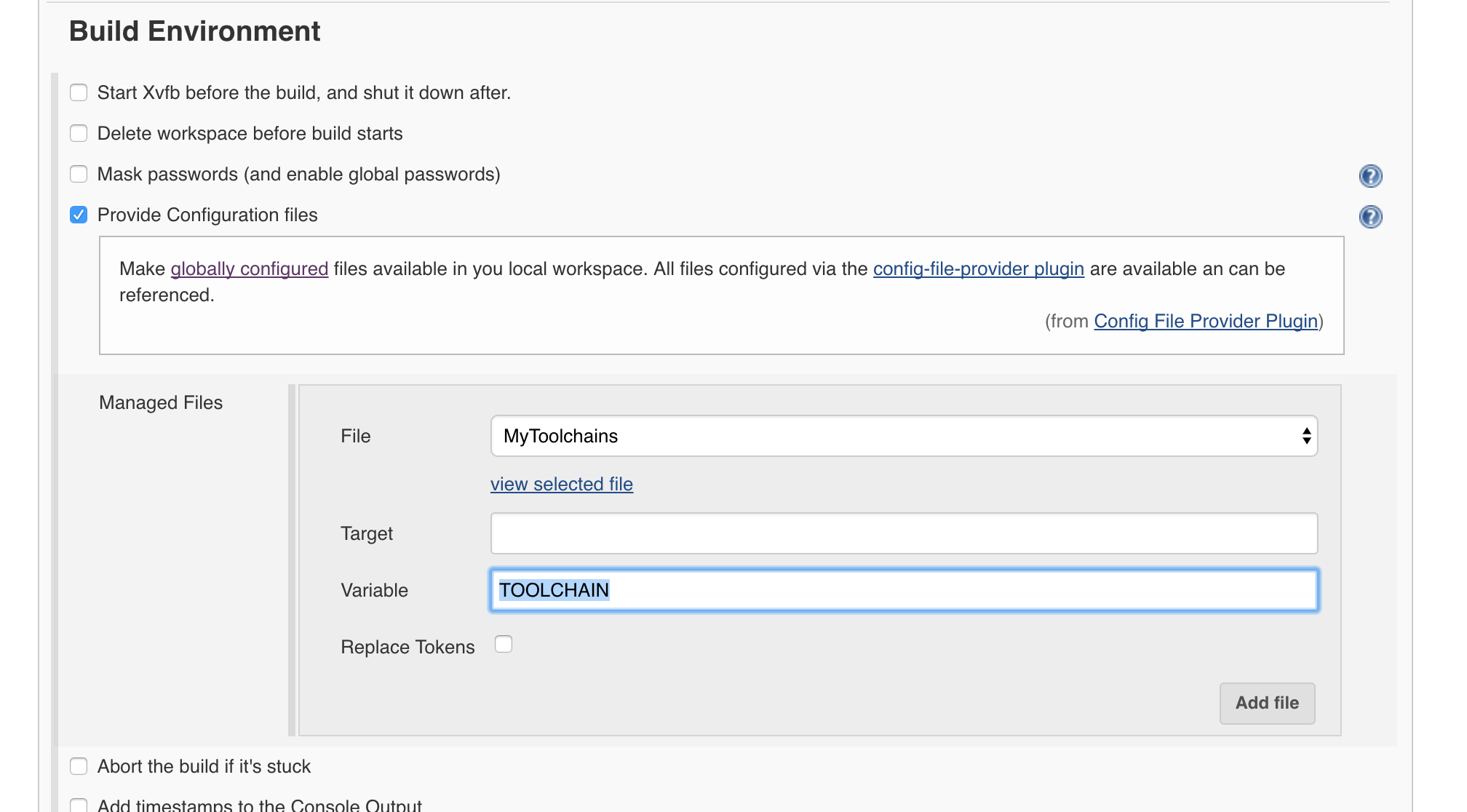Viewport: 1467px width, 812px height.
Task: Click the Build Environment heading
Action: (194, 32)
